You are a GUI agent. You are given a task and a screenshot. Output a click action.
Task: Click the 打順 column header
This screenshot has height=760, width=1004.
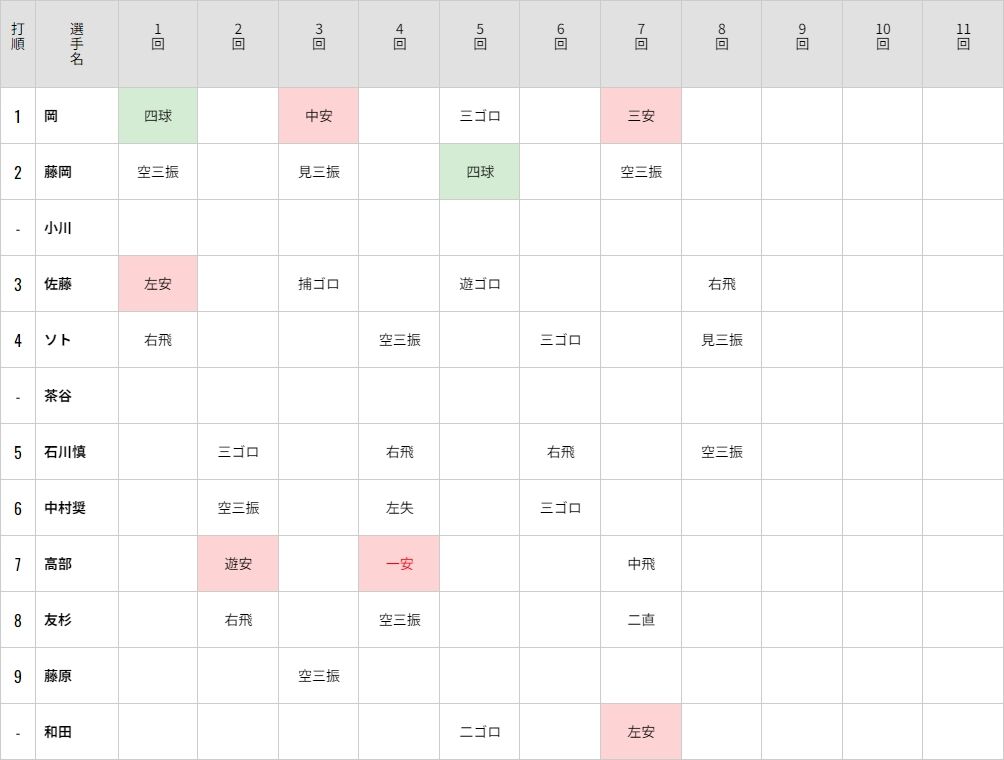coord(18,44)
